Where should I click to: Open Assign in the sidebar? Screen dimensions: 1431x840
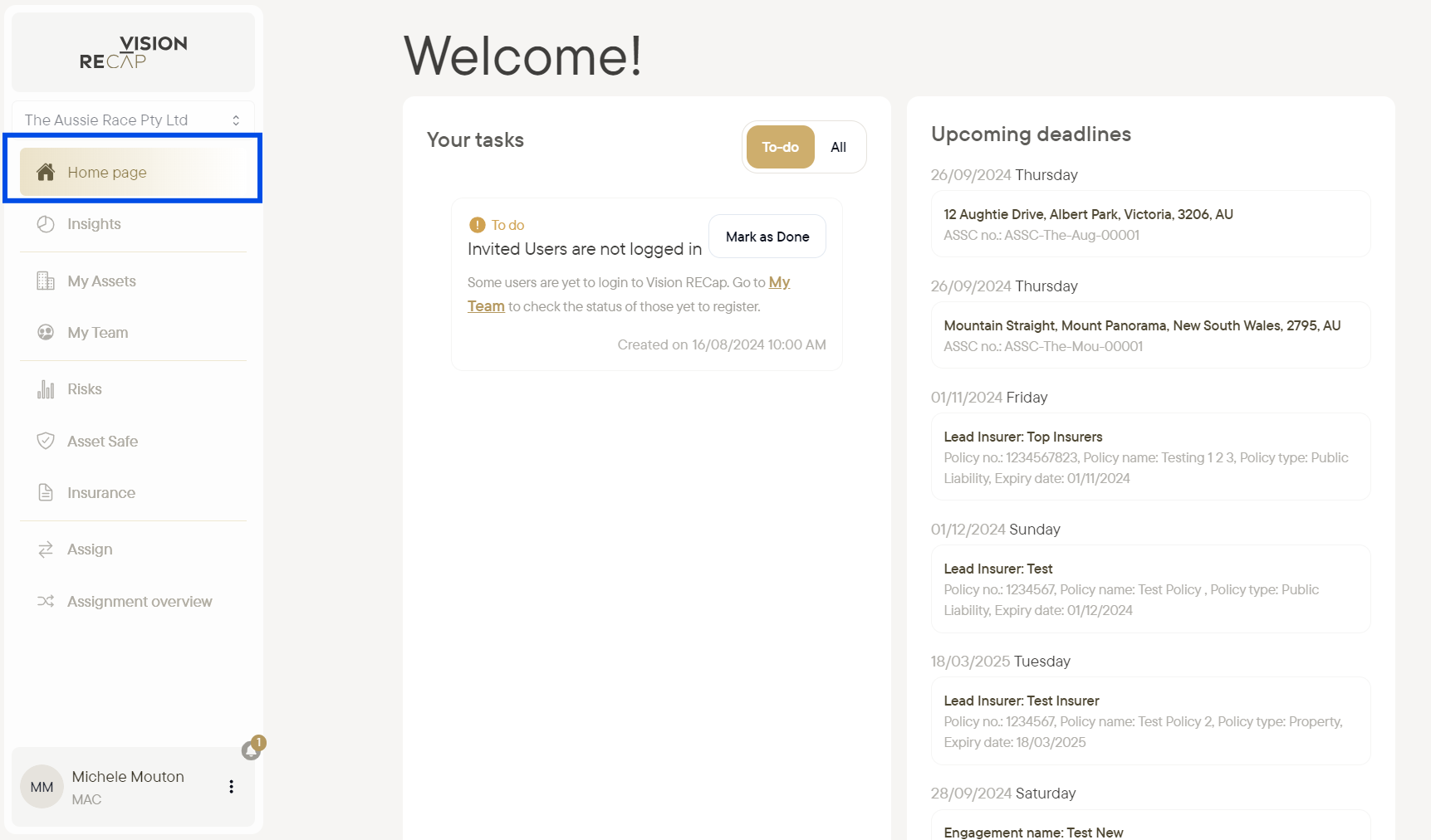coord(134,549)
